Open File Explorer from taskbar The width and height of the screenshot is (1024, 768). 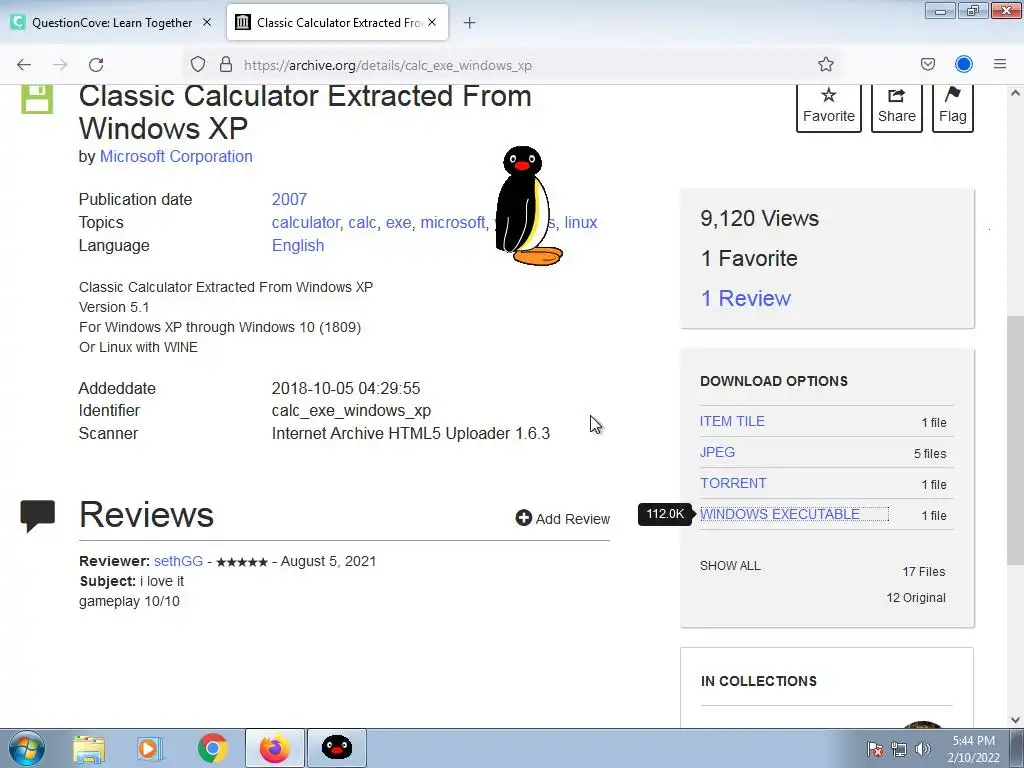pos(88,749)
